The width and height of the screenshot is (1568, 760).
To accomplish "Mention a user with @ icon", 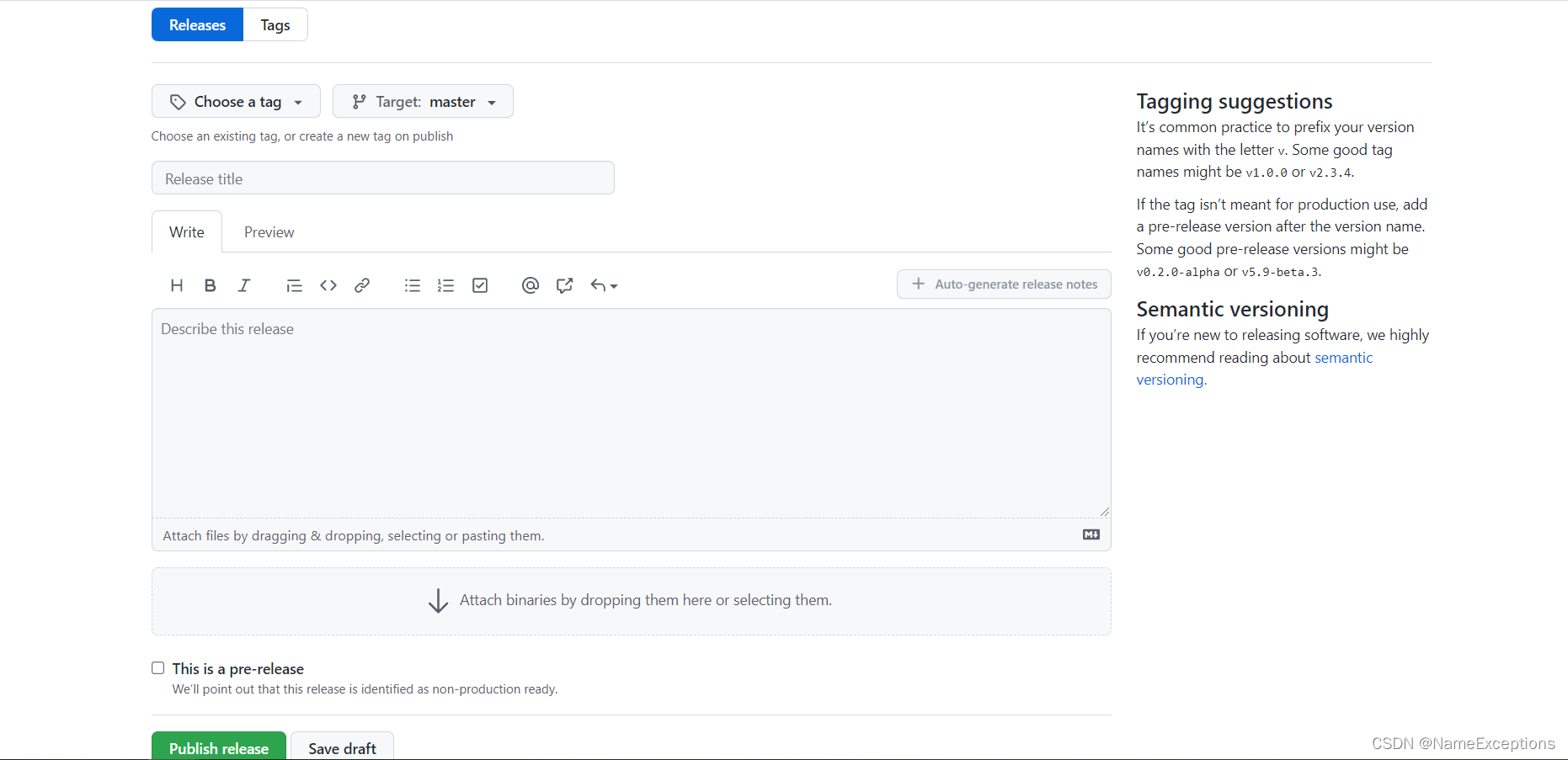I will pos(531,285).
